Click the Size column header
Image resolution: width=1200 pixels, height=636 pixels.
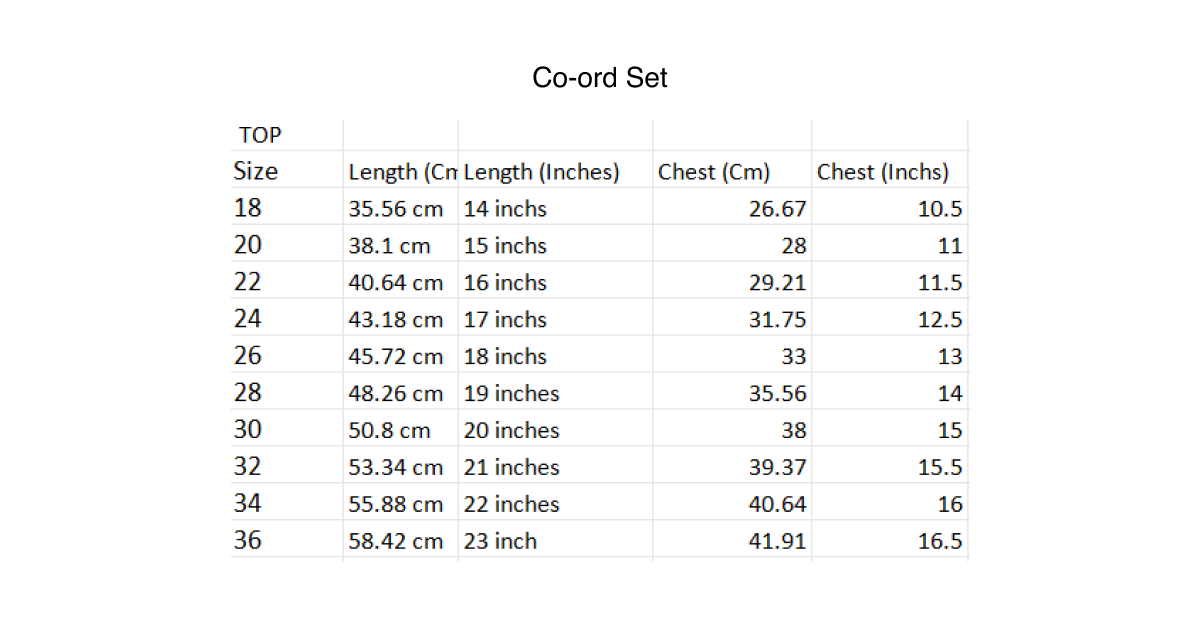pos(256,171)
